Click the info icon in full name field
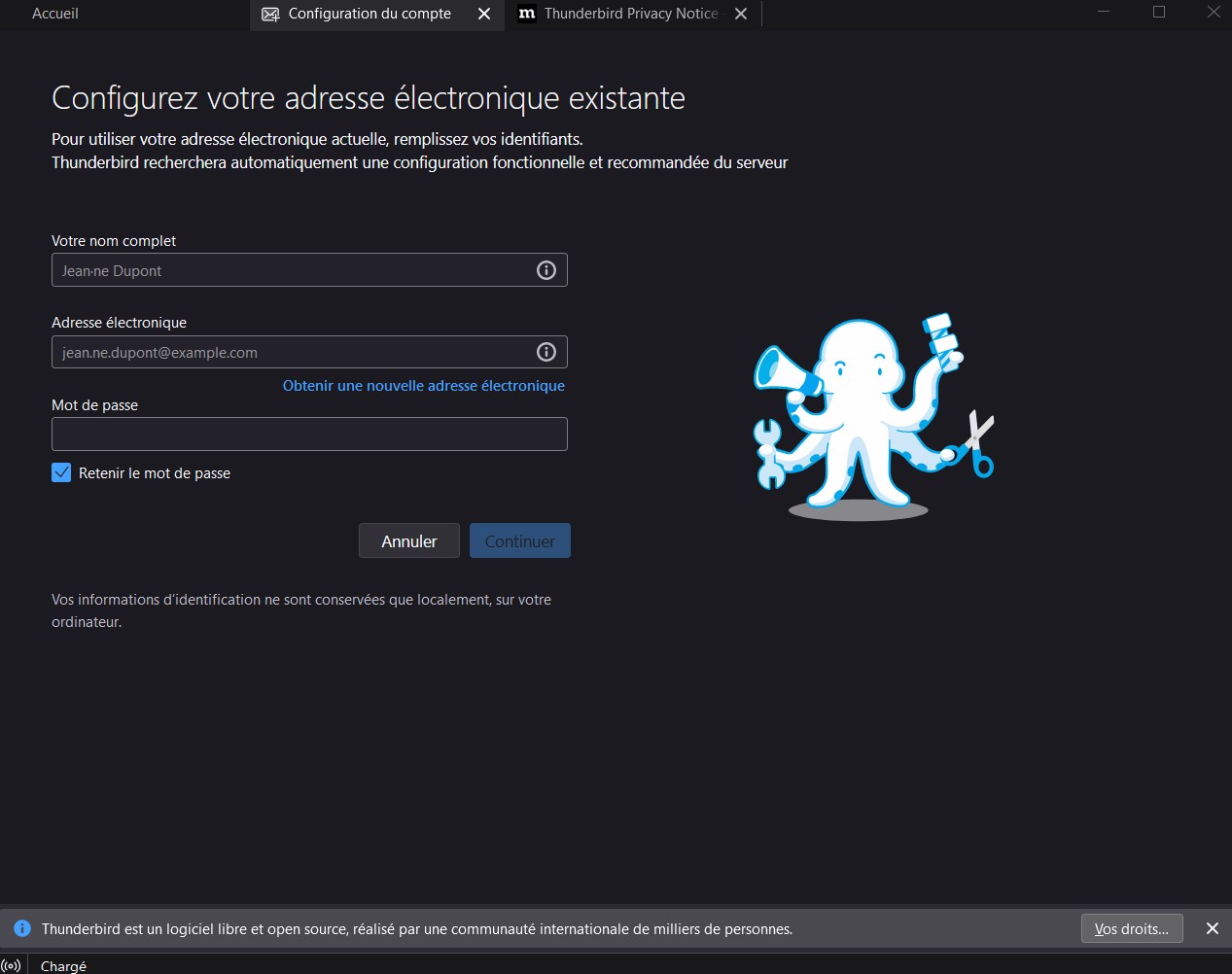 tap(546, 270)
